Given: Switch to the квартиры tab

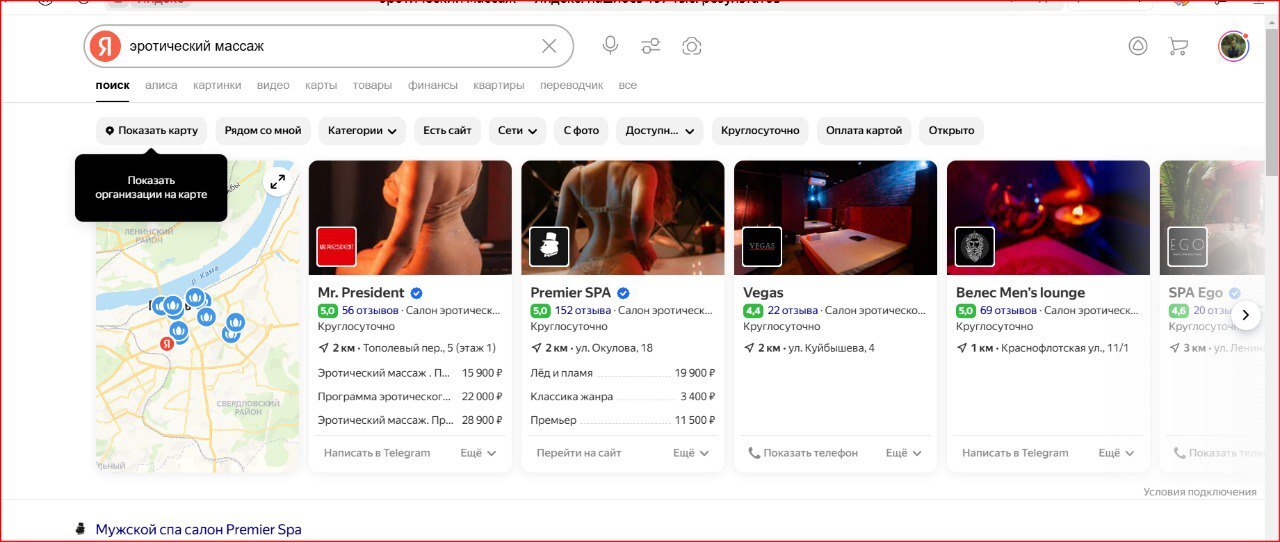Looking at the screenshot, I should 499,85.
